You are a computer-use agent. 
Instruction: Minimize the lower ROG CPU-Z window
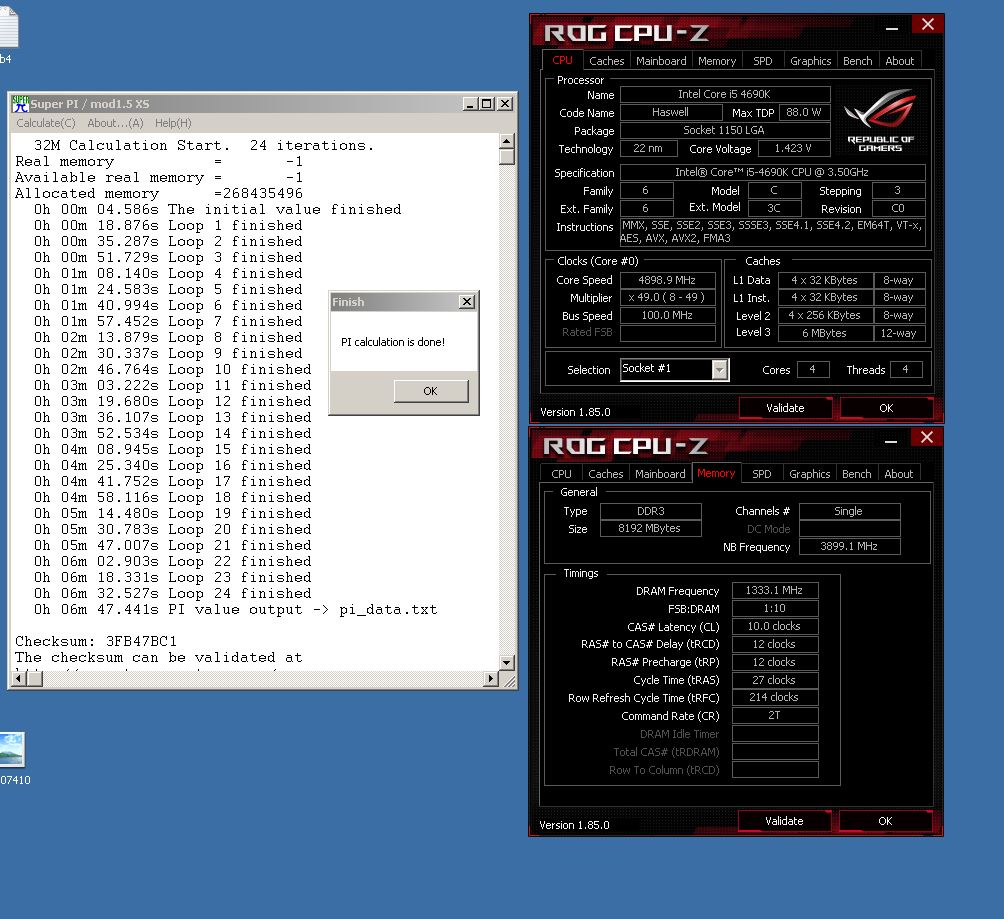coord(891,441)
